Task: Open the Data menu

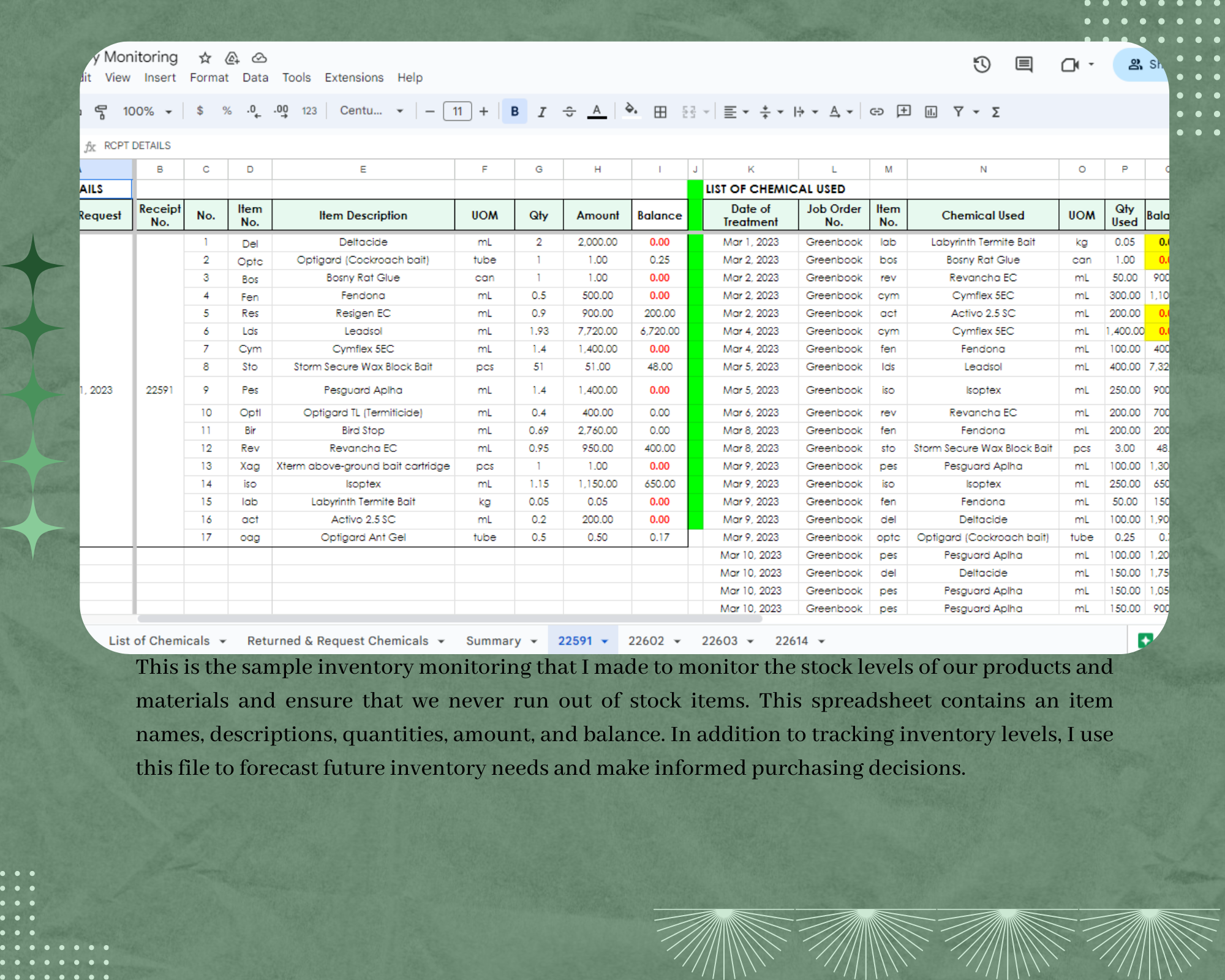Action: tap(255, 78)
